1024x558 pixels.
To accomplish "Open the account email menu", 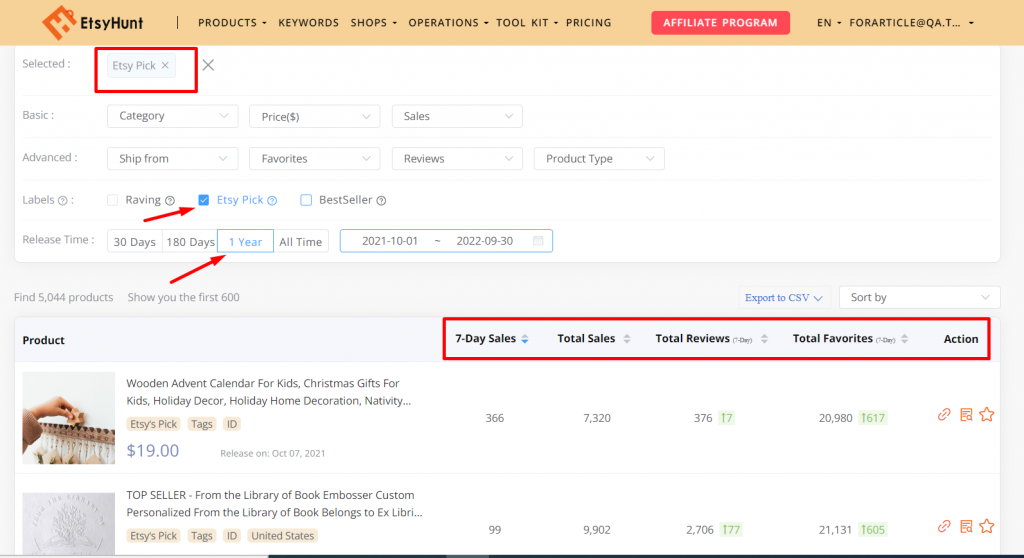I will (x=911, y=22).
